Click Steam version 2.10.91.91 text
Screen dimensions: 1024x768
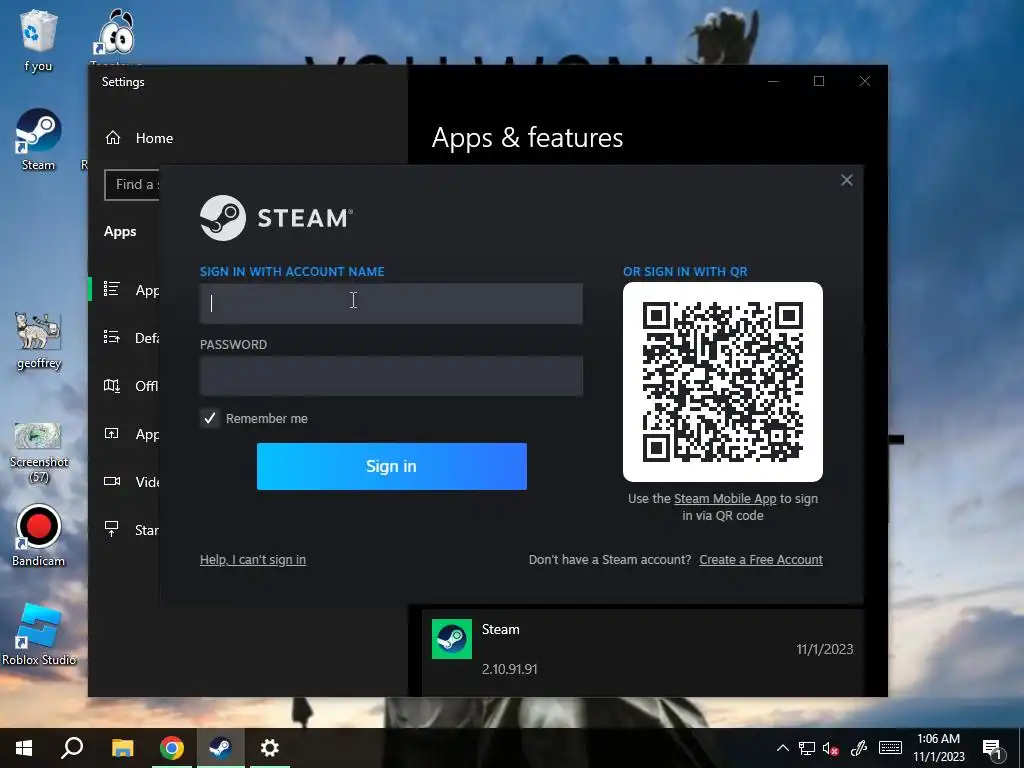tap(509, 669)
